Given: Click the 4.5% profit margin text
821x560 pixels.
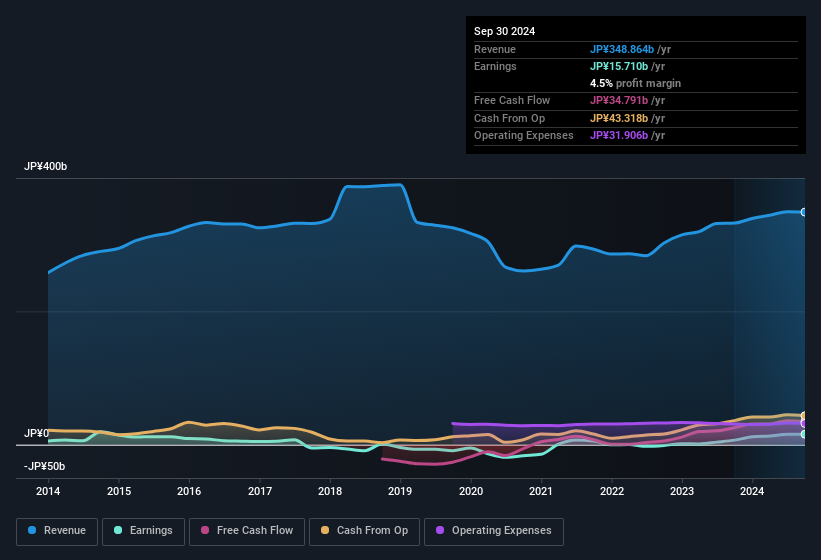Looking at the screenshot, I should click(635, 83).
